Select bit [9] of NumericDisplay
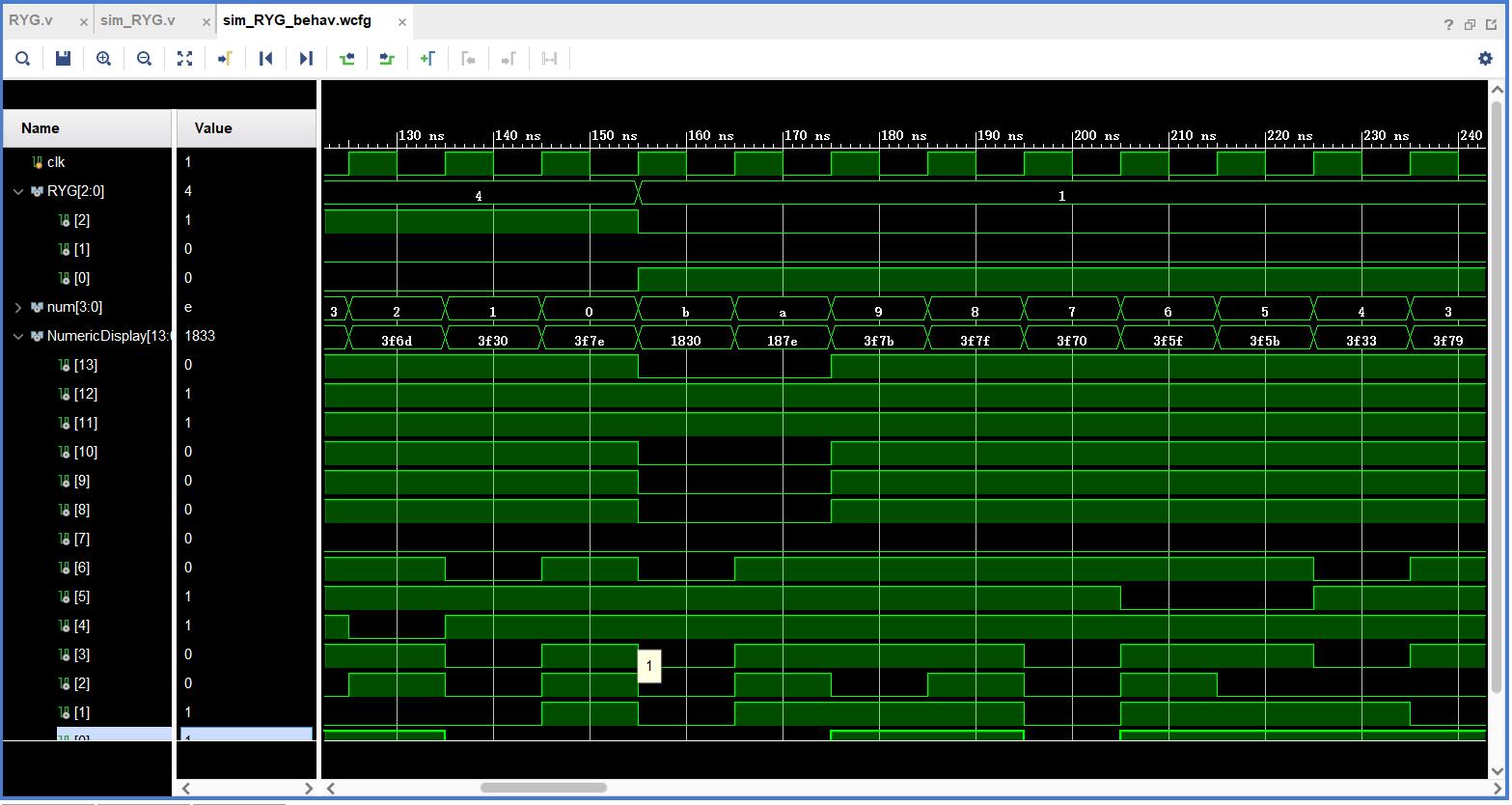The height and width of the screenshot is (805, 1512). coord(82,481)
